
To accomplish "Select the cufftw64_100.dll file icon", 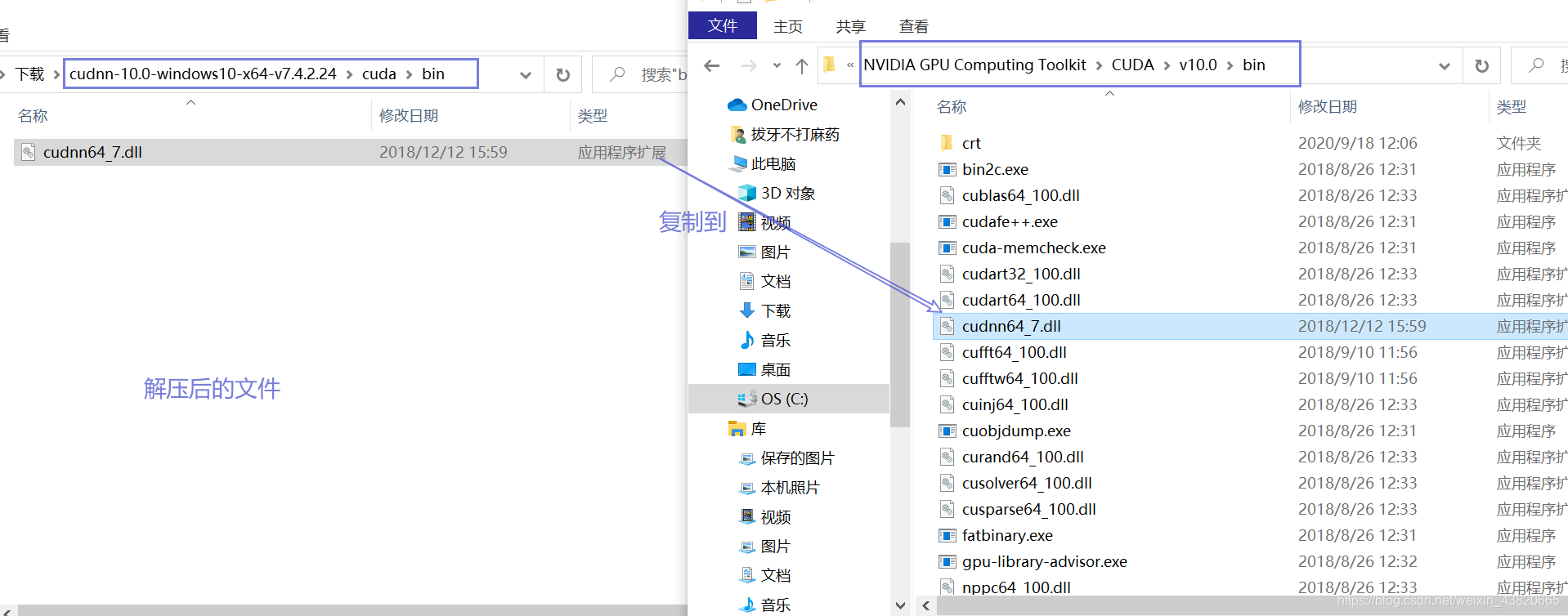I will (x=947, y=378).
